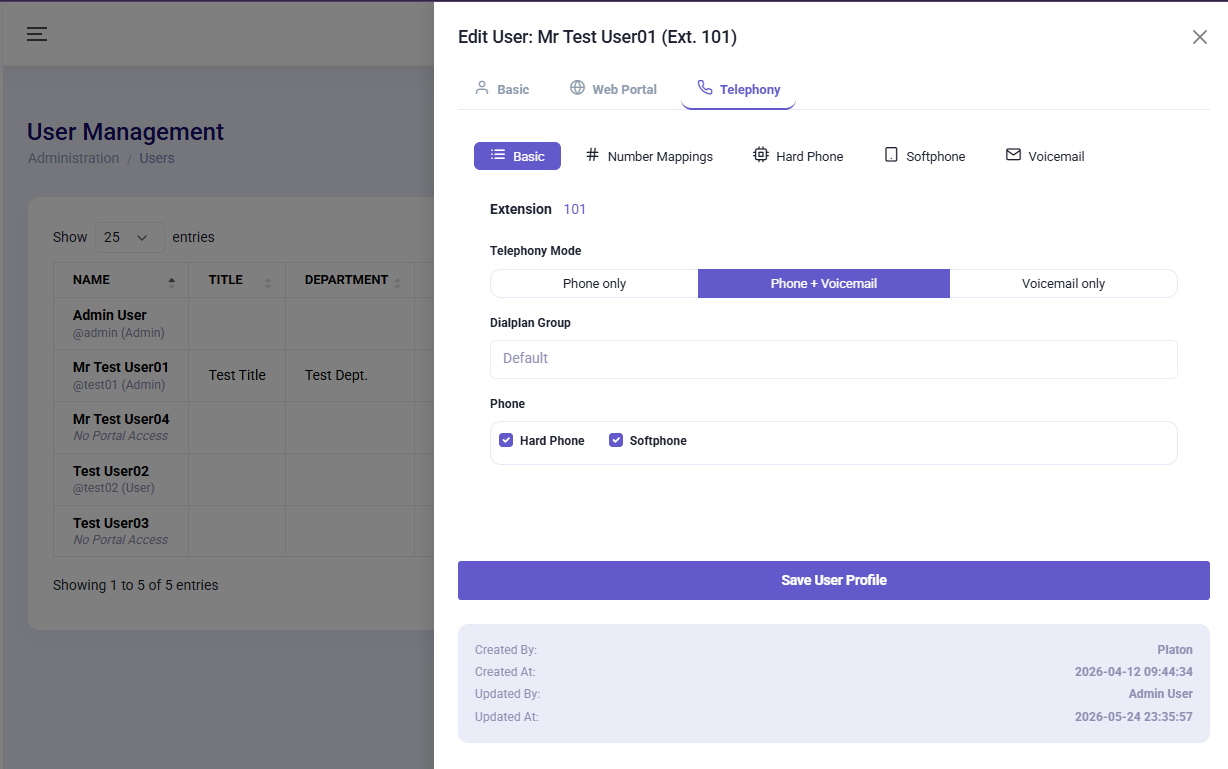Open the Show 25 entries dropdown

129,237
